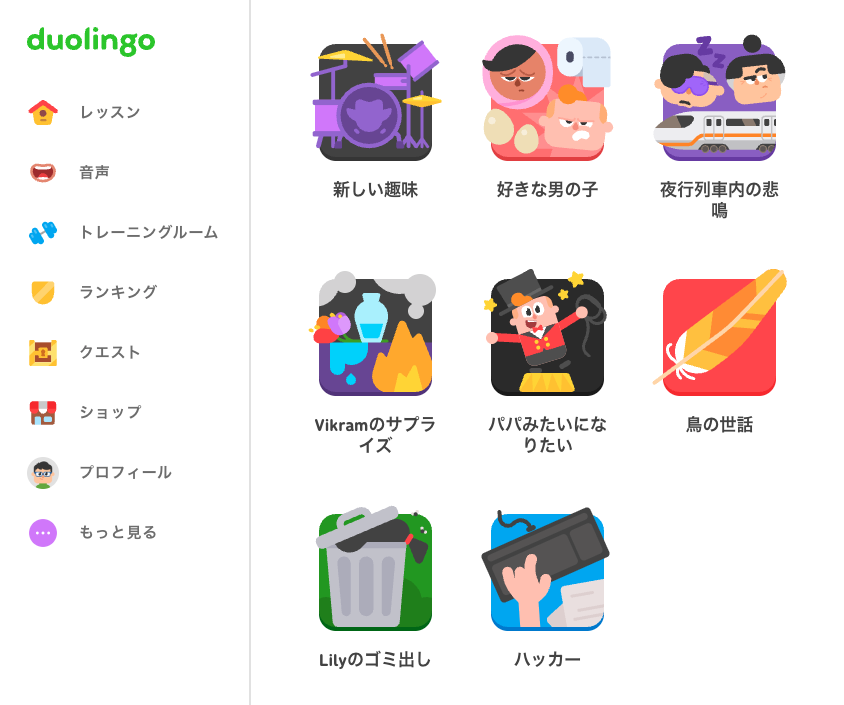This screenshot has width=844, height=705.
Task: Open the 好きな男の子 story thumbnail
Action: click(x=547, y=98)
